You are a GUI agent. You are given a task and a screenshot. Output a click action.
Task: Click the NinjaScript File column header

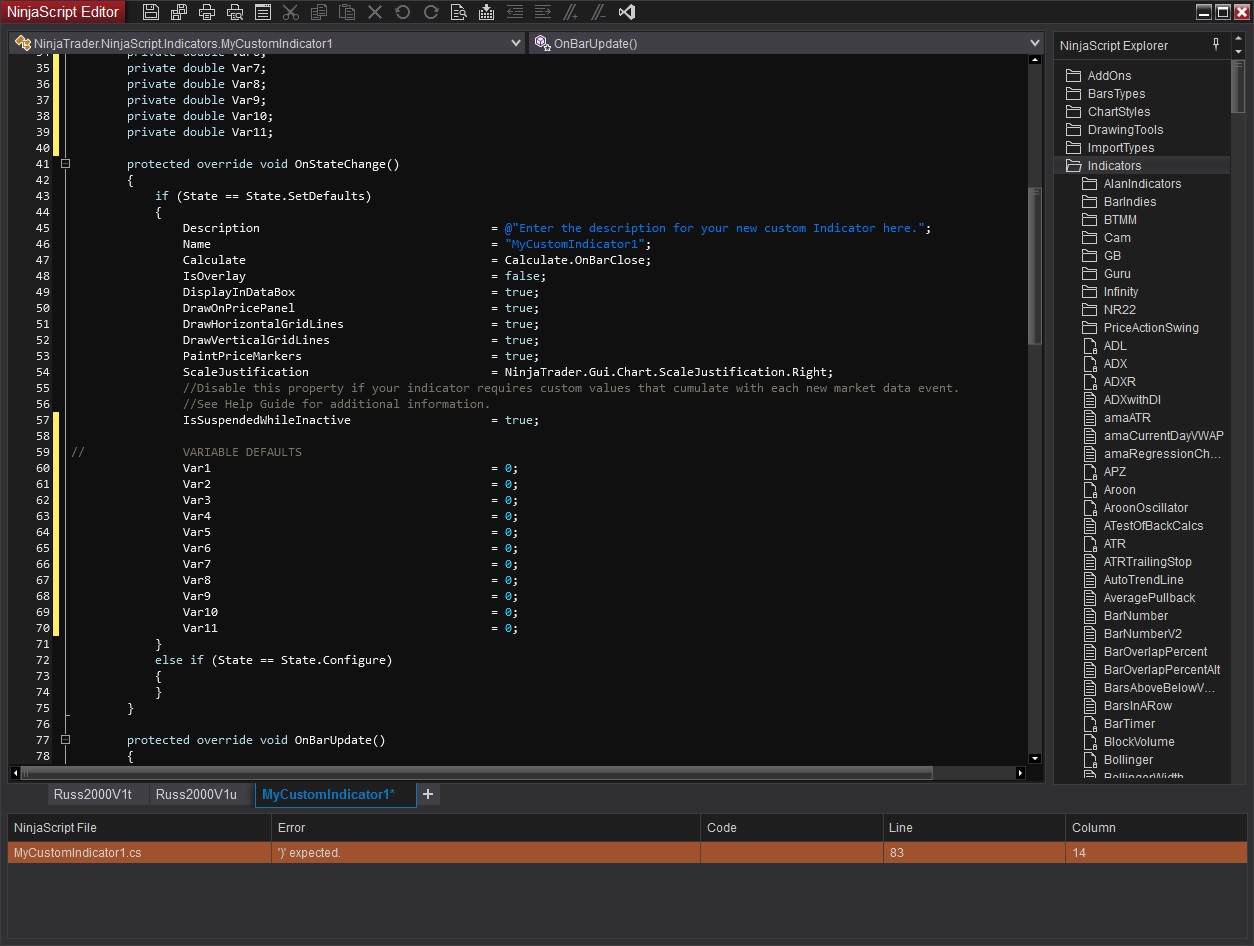click(x=139, y=828)
